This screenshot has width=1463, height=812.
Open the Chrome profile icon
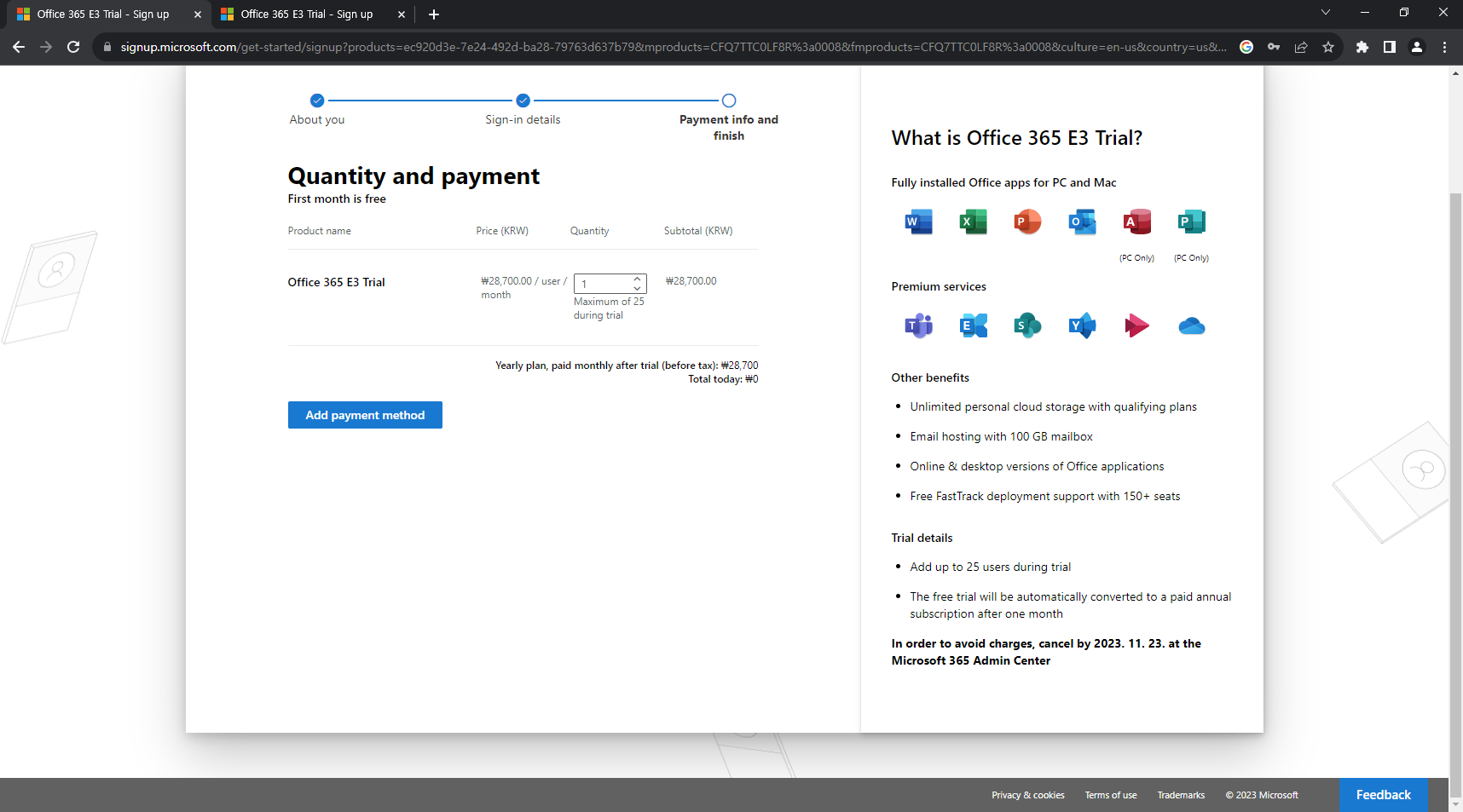coord(1417,47)
